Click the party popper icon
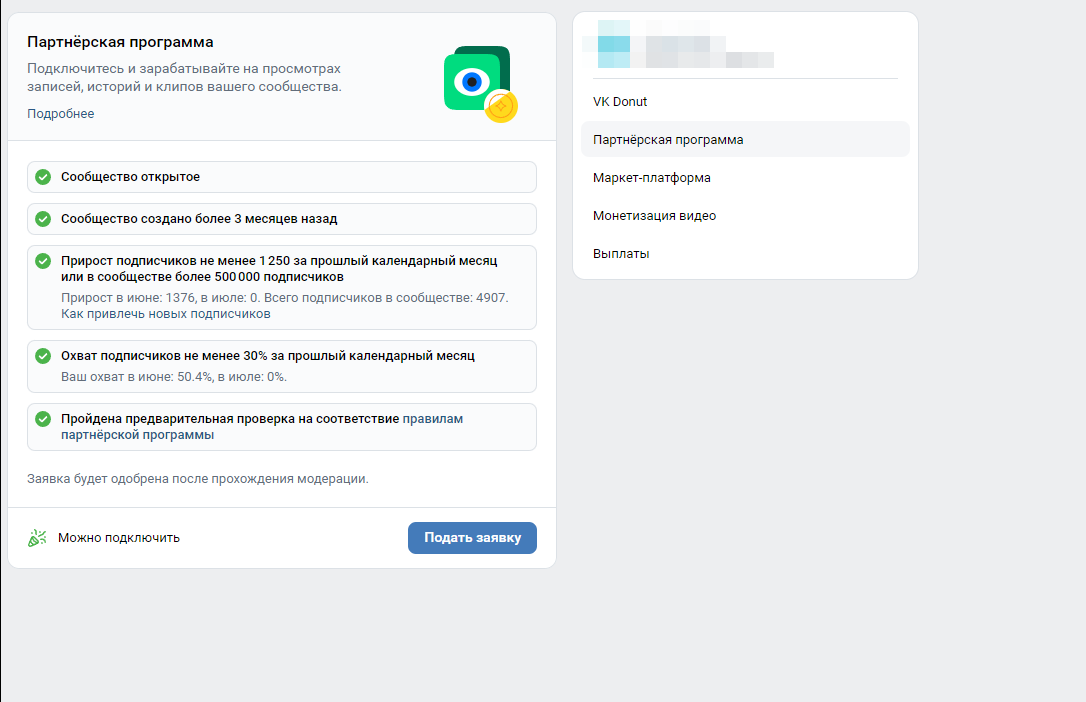1086x702 pixels. tap(37, 538)
